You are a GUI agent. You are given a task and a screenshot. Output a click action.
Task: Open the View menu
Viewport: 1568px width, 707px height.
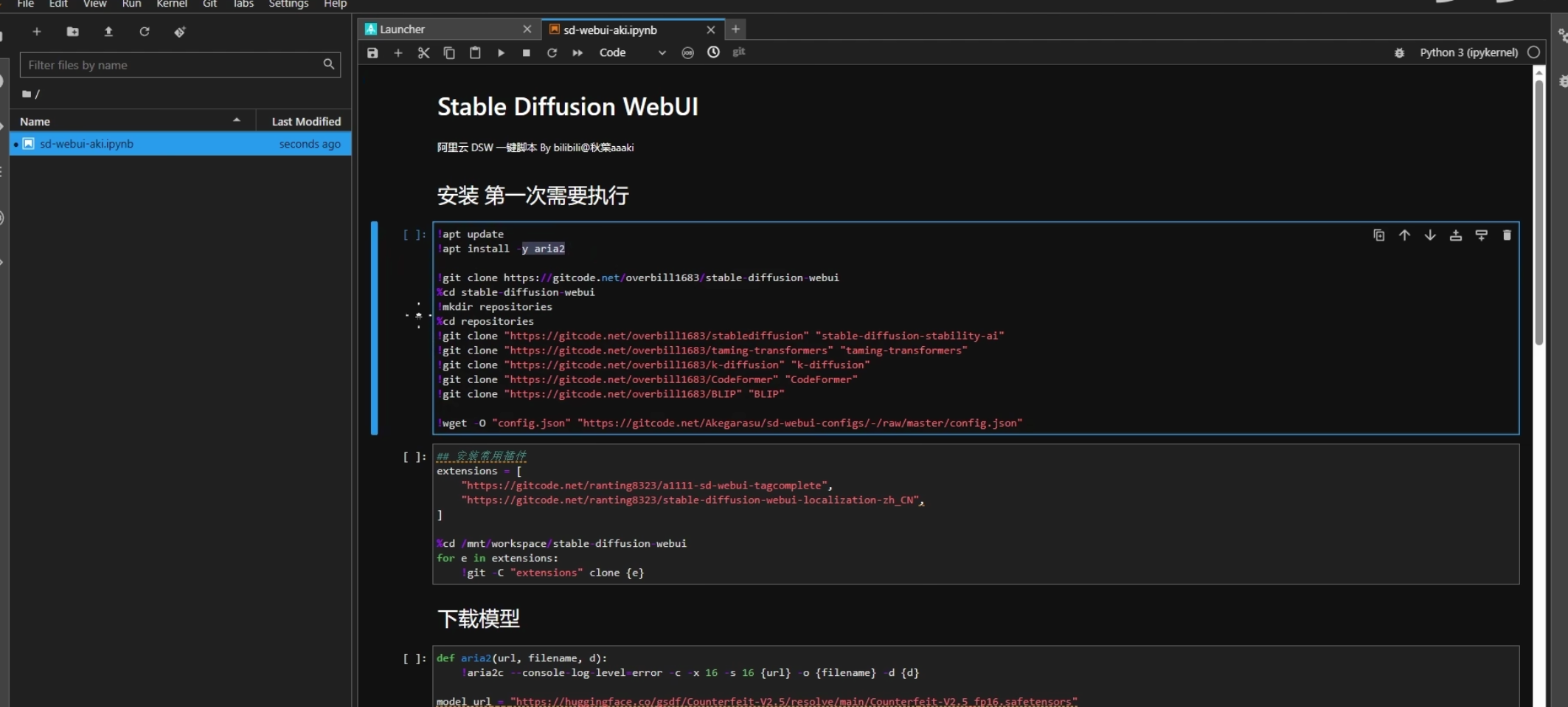[94, 4]
